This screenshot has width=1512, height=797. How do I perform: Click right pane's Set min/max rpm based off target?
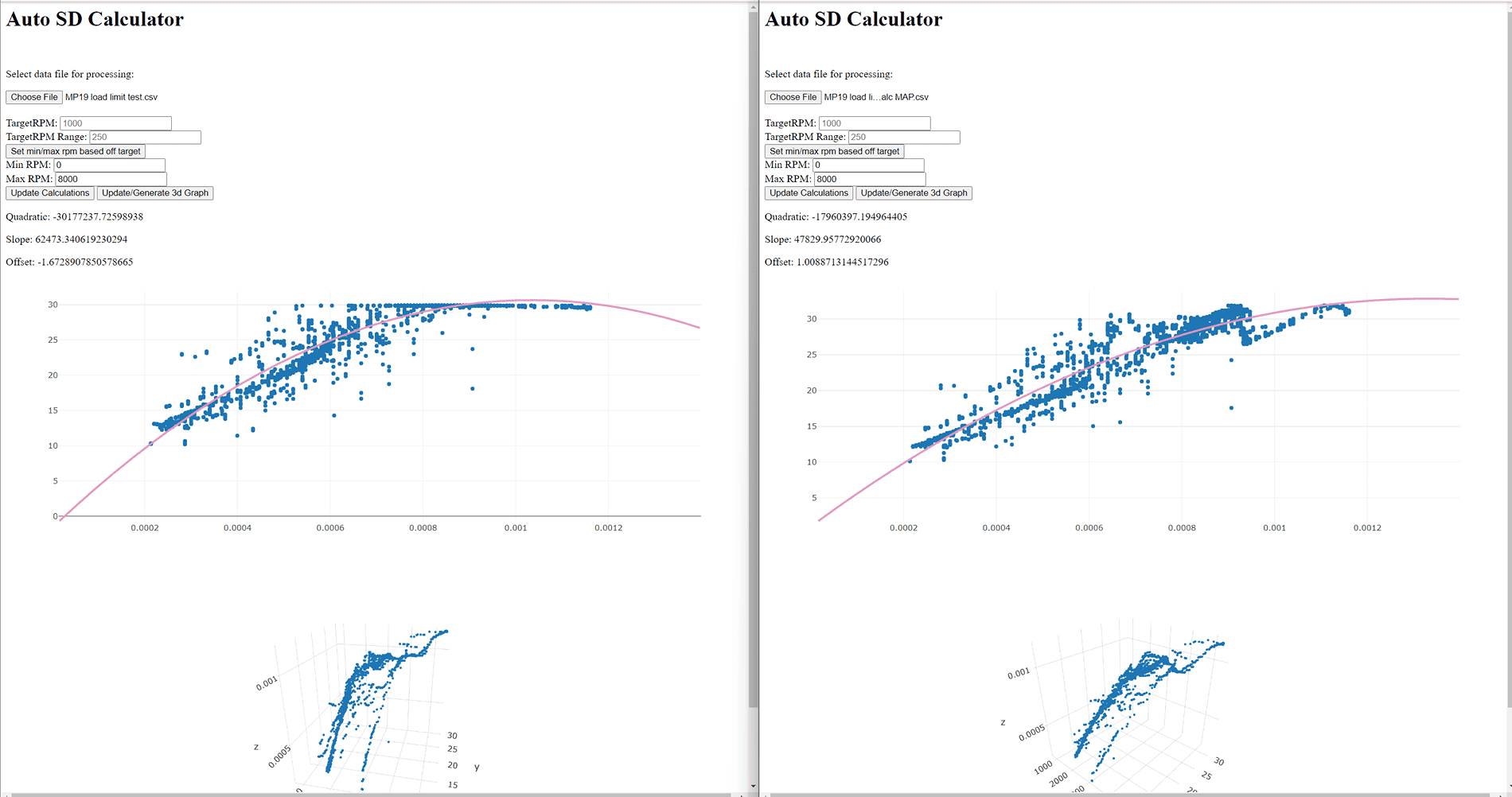(x=835, y=151)
